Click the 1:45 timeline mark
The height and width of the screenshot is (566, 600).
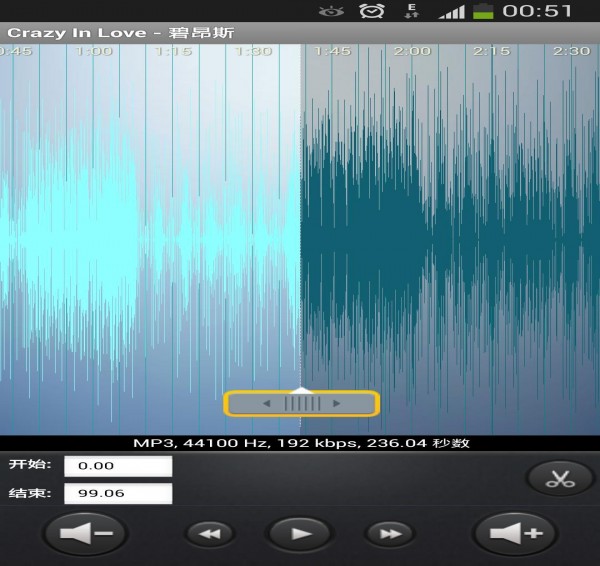[x=333, y=51]
